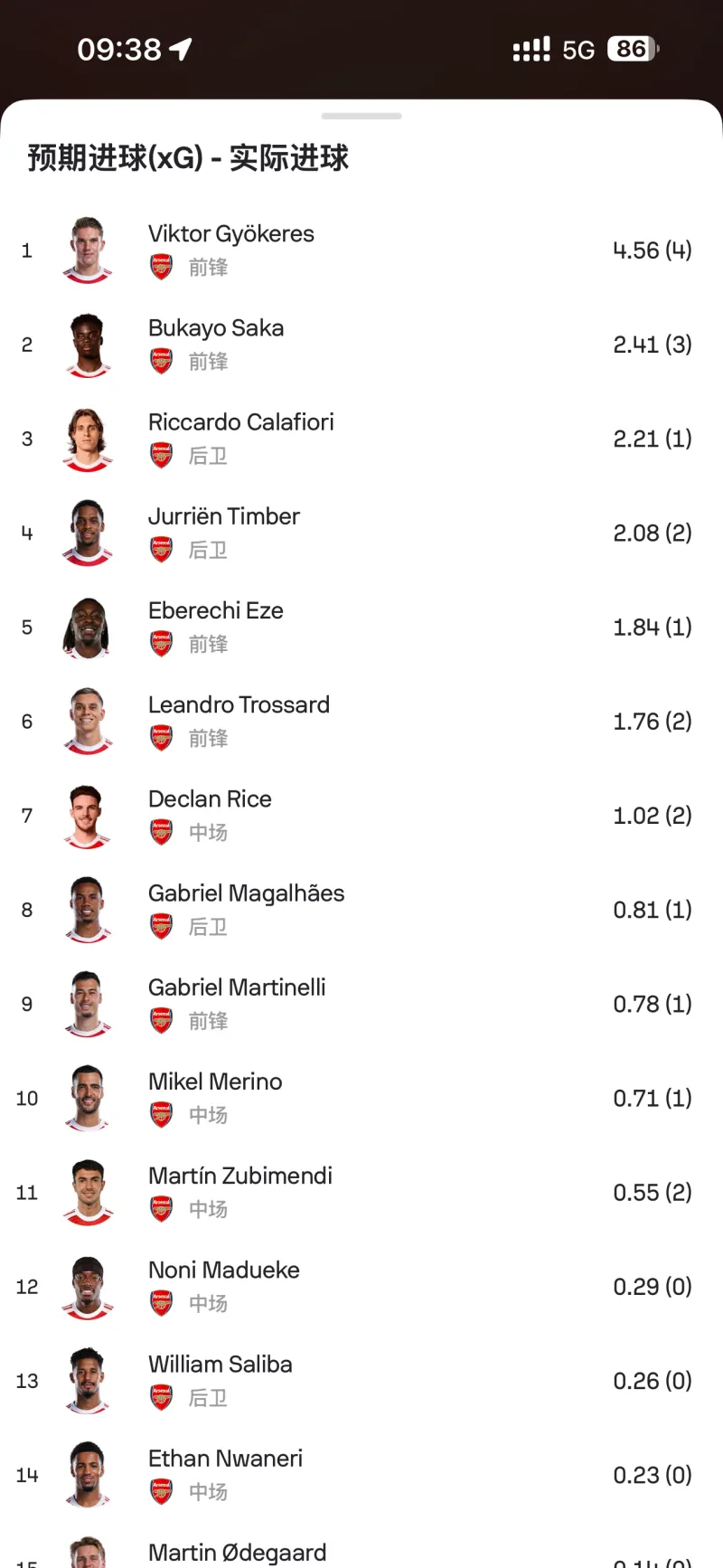Tap the battery indicator showing 86
The image size is (723, 1568).
pyautogui.click(x=633, y=49)
